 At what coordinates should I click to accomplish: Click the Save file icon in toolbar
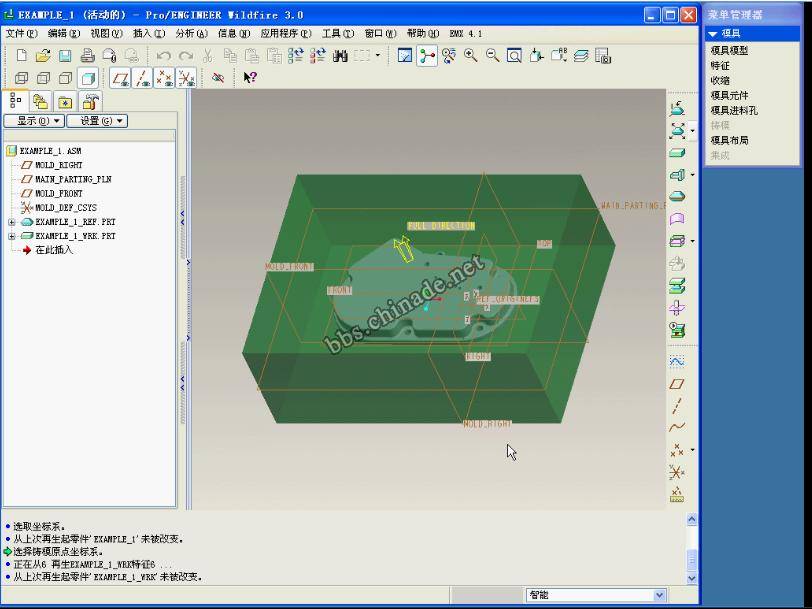coord(65,56)
